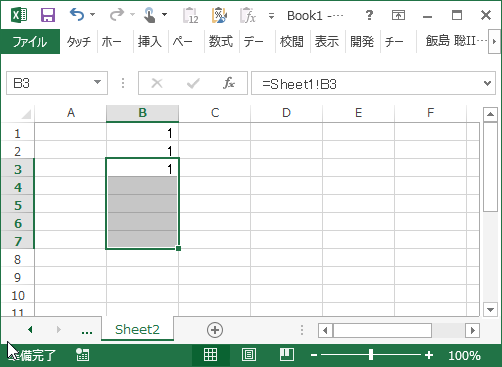The height and width of the screenshot is (367, 502).
Task: Open the ファイル tab
Action: (30, 42)
